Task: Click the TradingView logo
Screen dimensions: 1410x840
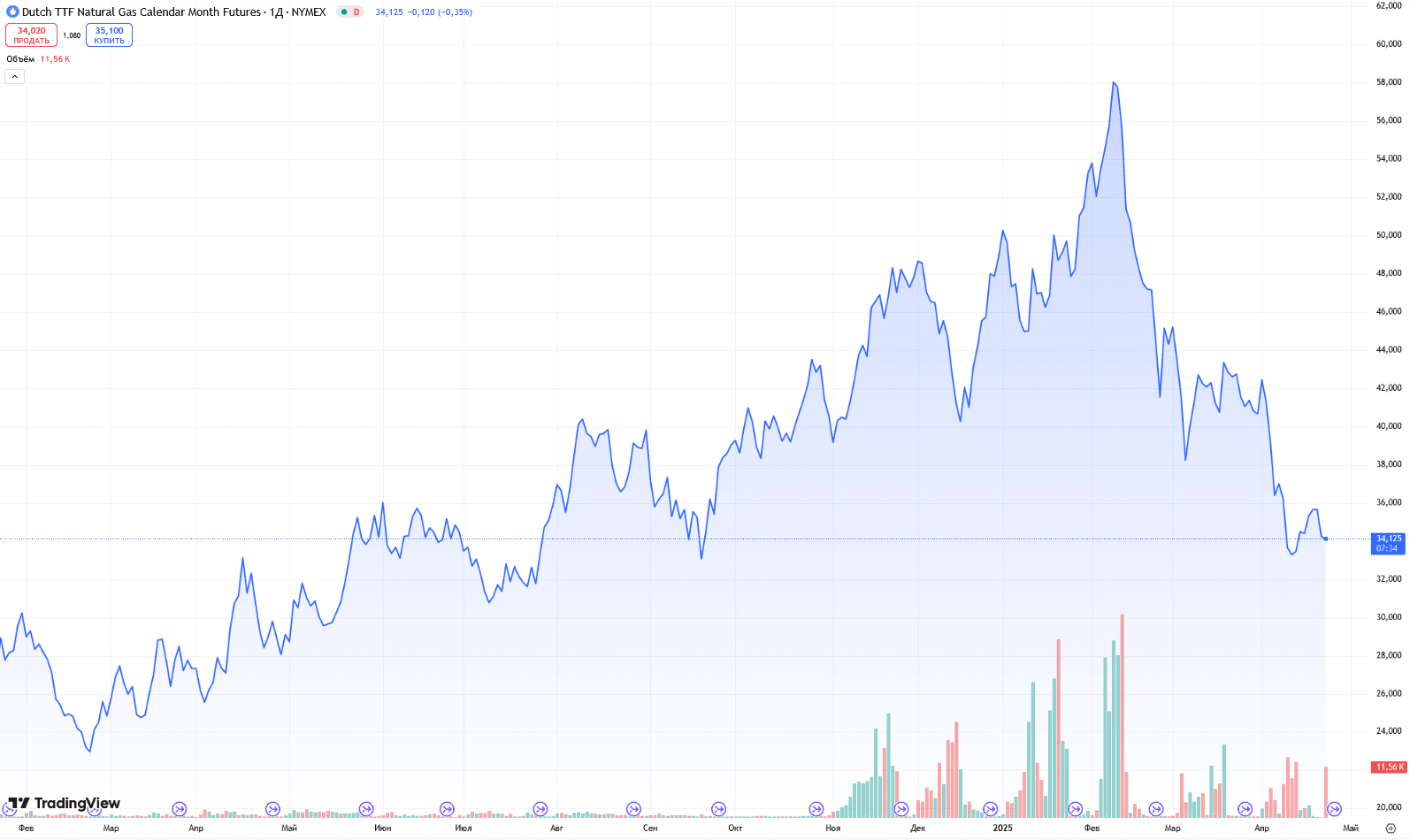Action: [x=64, y=803]
